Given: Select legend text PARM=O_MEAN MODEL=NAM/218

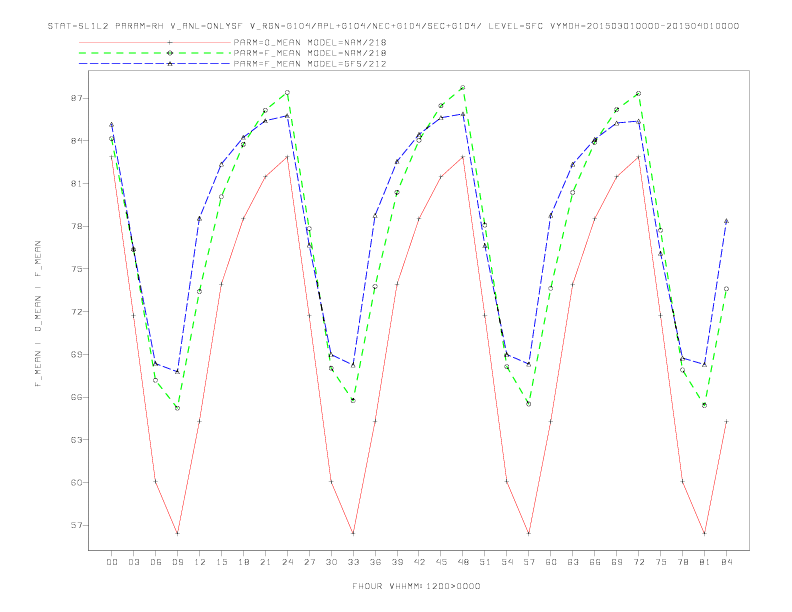Looking at the screenshot, I should (x=310, y=42).
